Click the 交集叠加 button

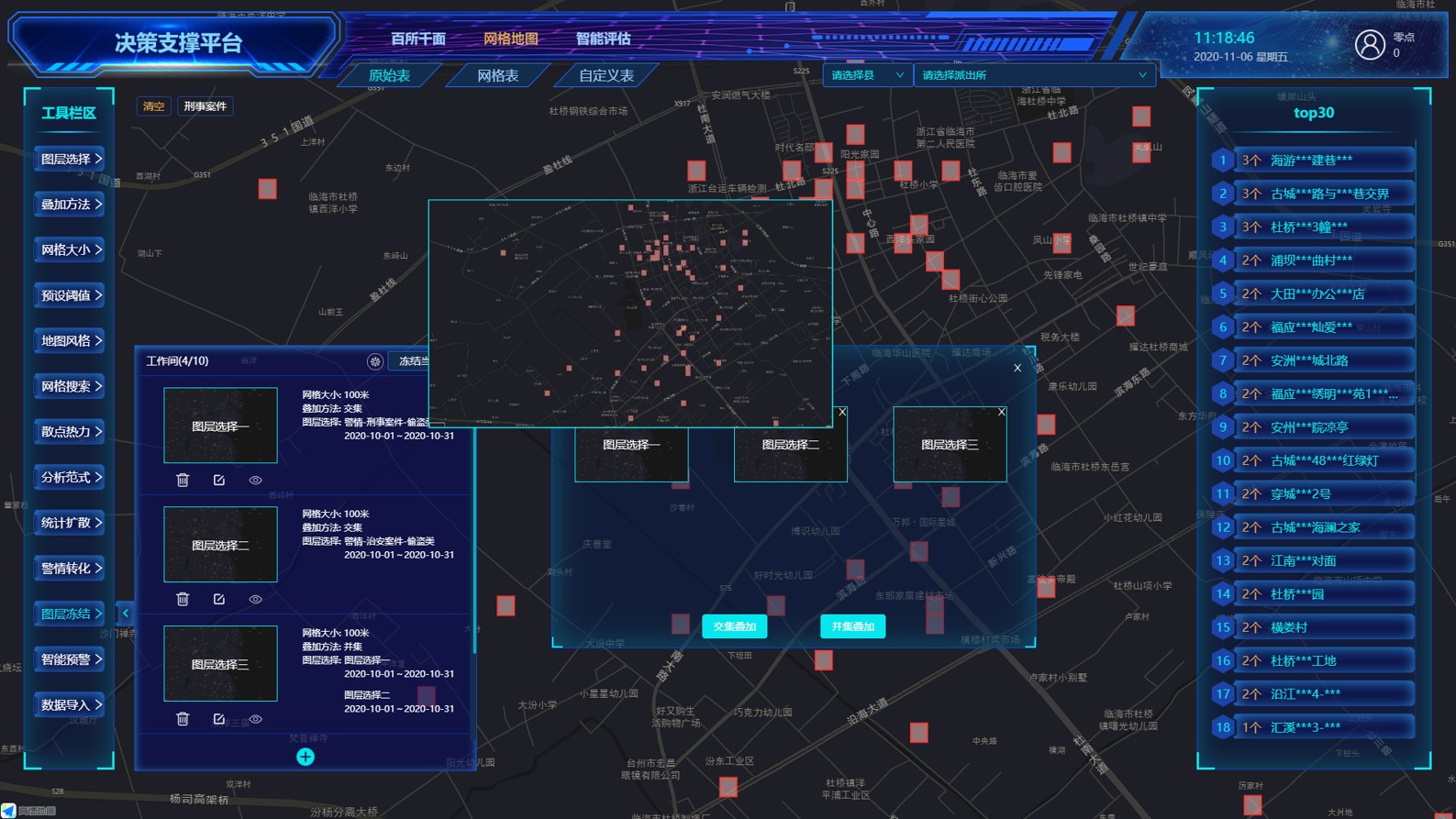[x=734, y=626]
